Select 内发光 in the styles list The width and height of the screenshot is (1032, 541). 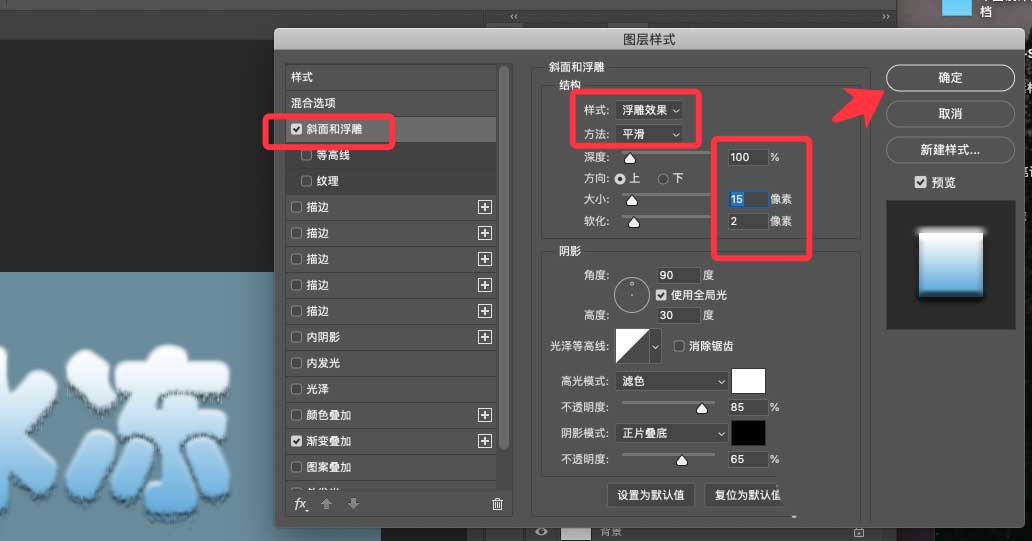click(322, 363)
